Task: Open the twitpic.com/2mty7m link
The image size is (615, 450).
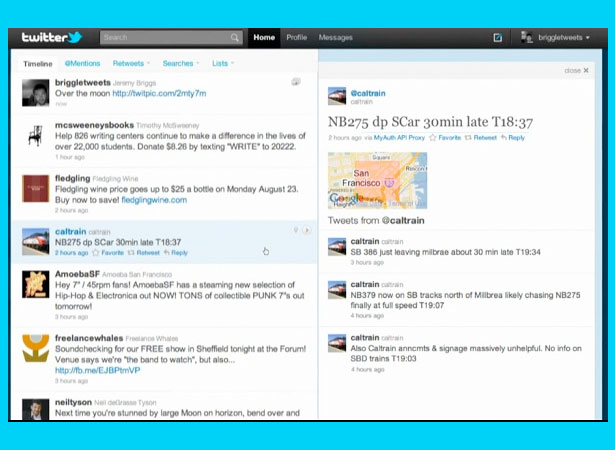Action: pyautogui.click(x=159, y=93)
